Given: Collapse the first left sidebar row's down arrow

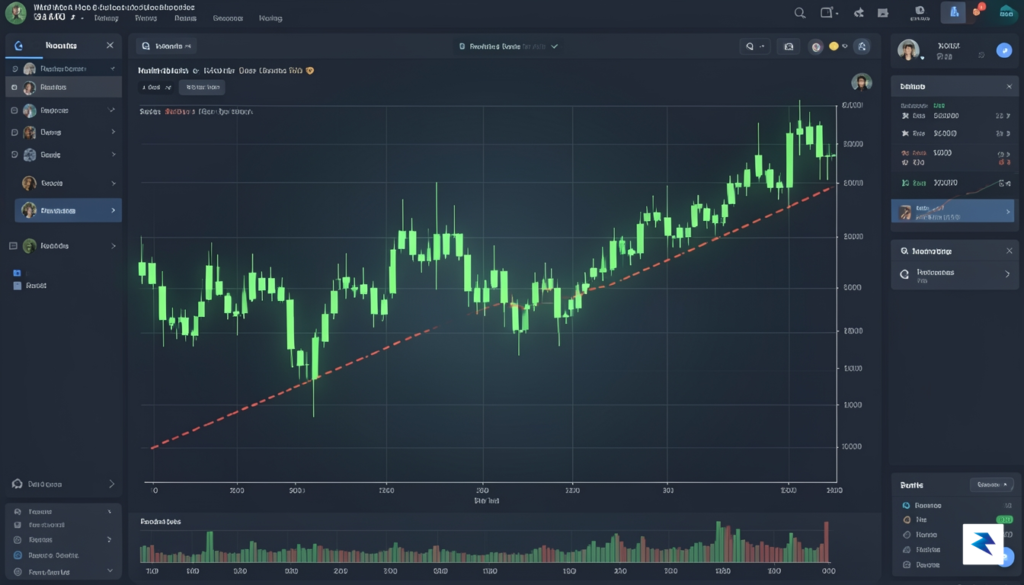Looking at the screenshot, I should [x=112, y=69].
